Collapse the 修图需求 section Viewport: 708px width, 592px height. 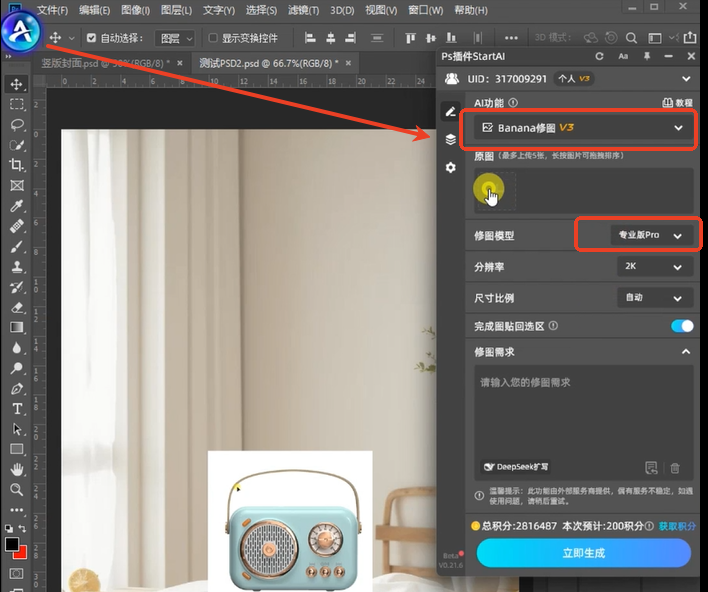pos(685,352)
